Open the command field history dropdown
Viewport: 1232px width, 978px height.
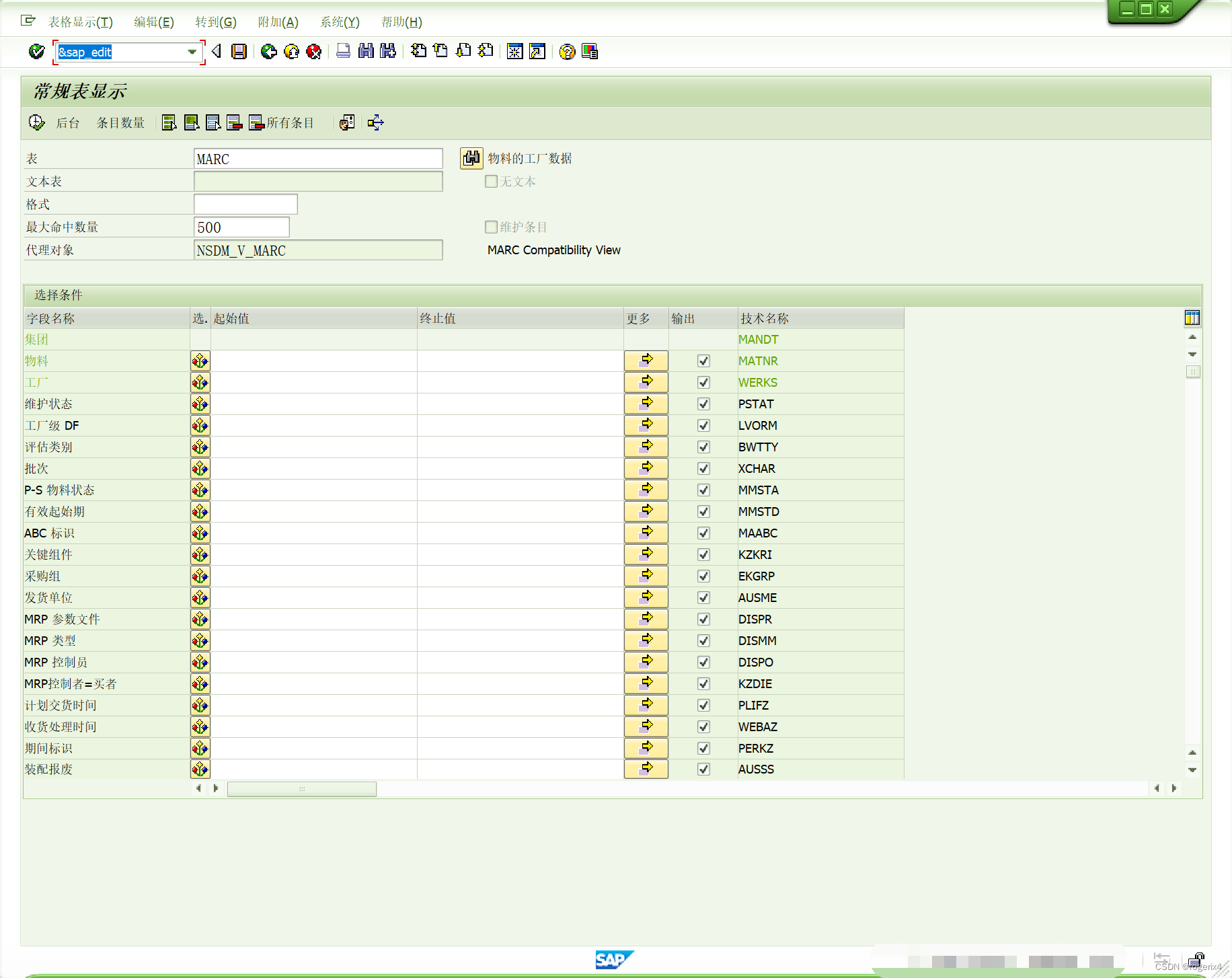click(x=192, y=52)
